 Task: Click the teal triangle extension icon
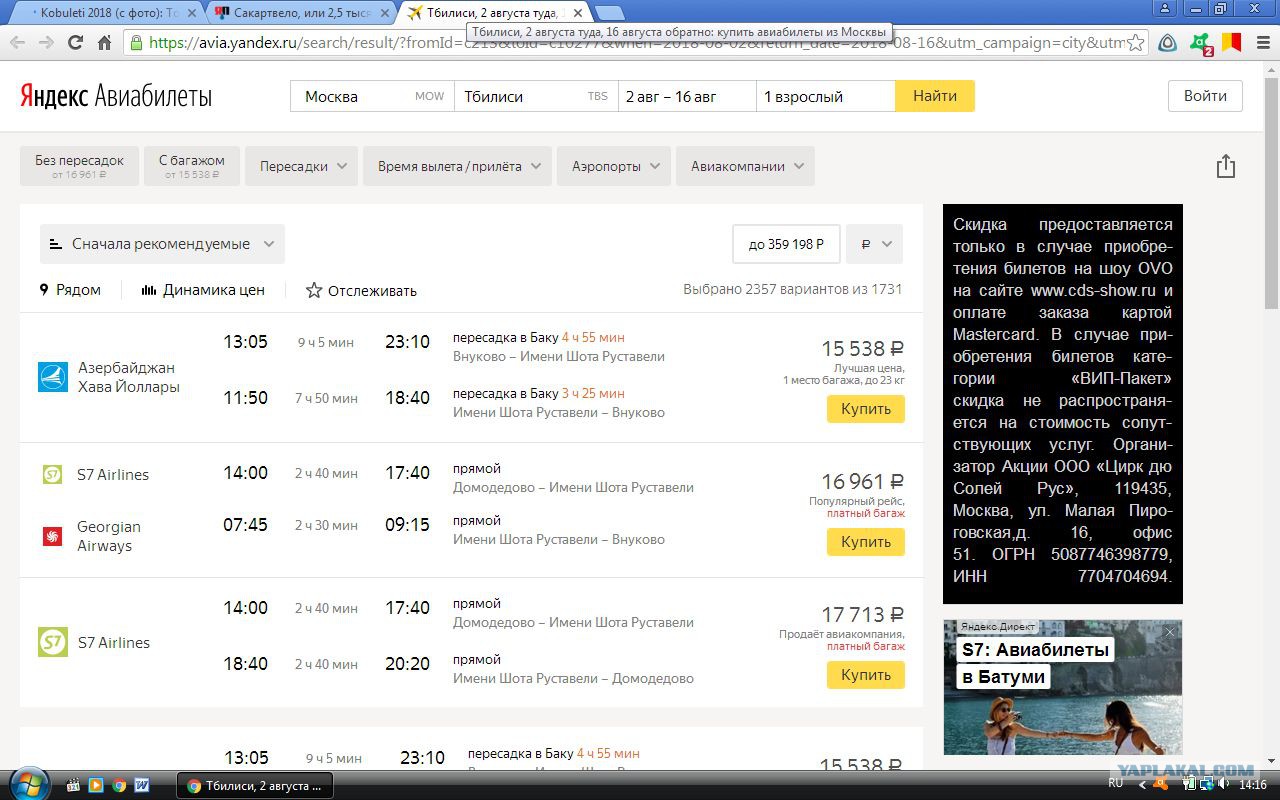point(1167,42)
